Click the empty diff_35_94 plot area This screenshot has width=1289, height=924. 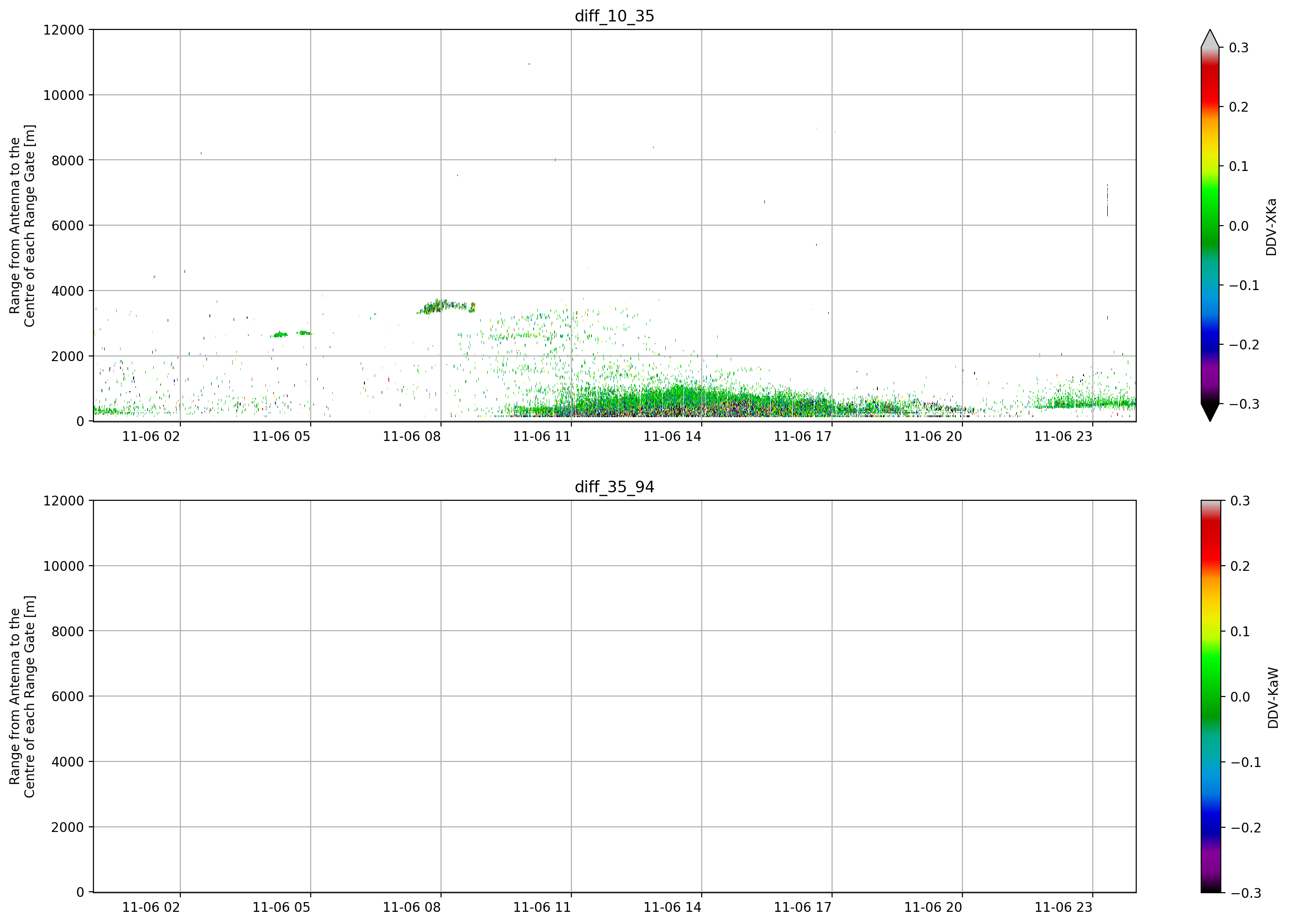tap(614, 696)
